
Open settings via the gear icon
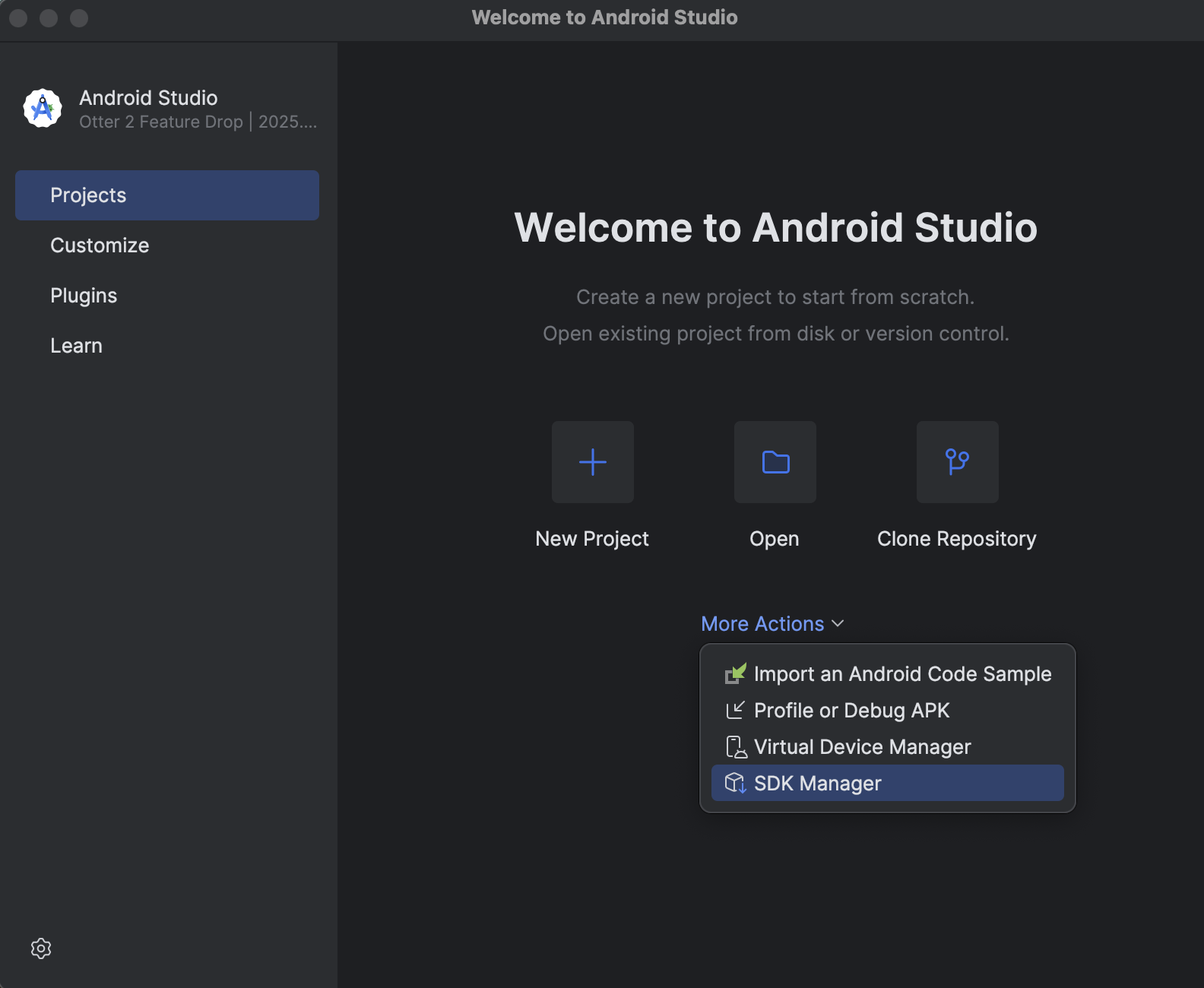click(x=41, y=948)
